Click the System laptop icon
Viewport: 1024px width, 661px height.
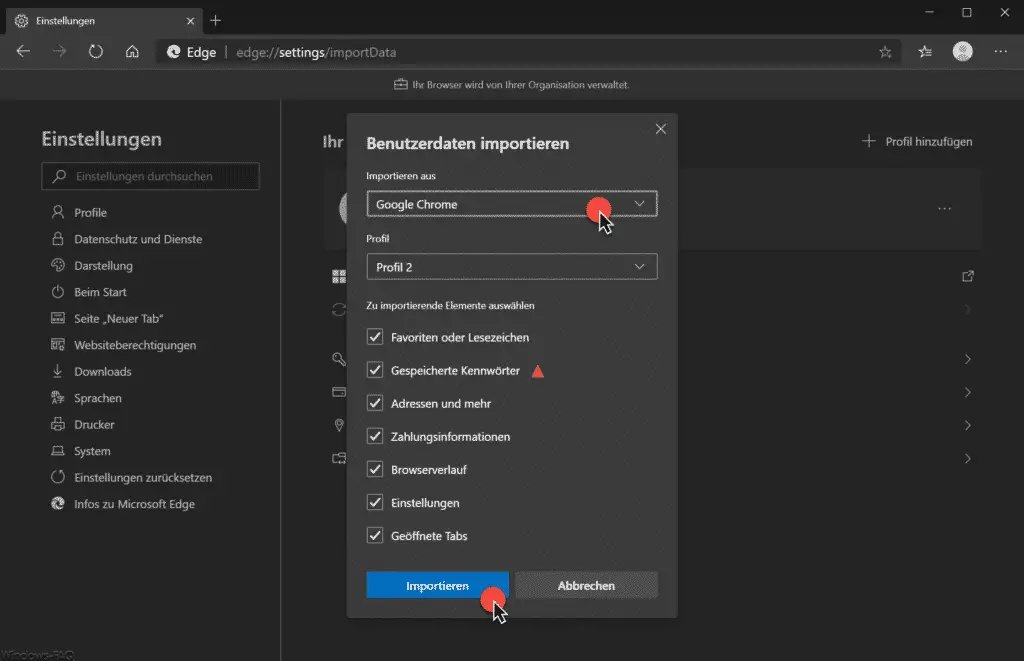click(x=58, y=451)
